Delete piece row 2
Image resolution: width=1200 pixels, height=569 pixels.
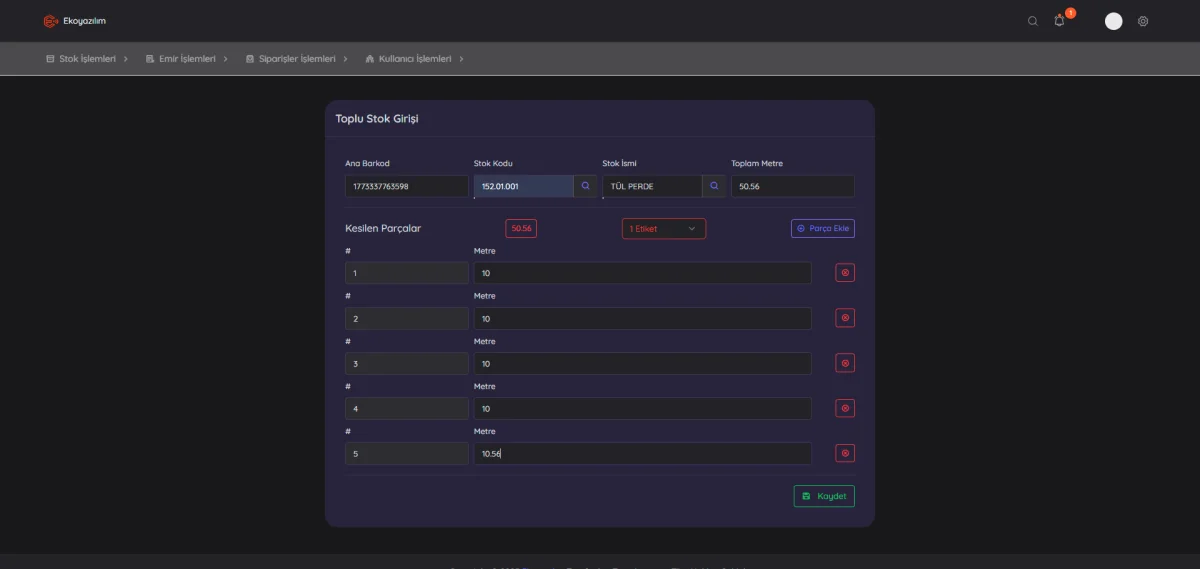[x=845, y=318]
